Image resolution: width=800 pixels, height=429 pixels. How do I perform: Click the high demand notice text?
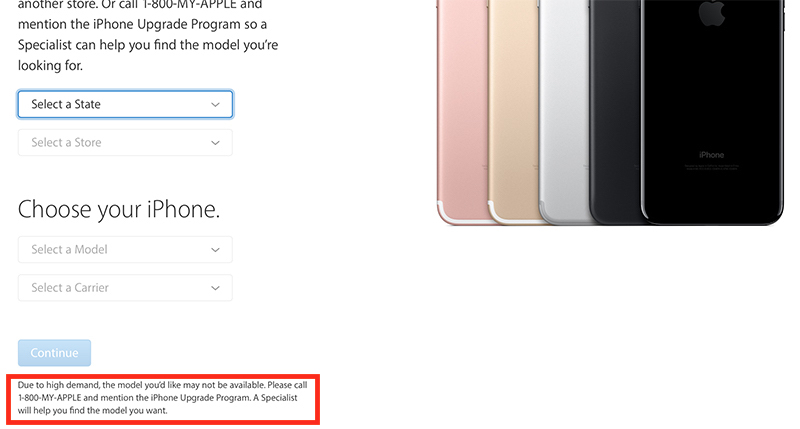click(x=163, y=398)
